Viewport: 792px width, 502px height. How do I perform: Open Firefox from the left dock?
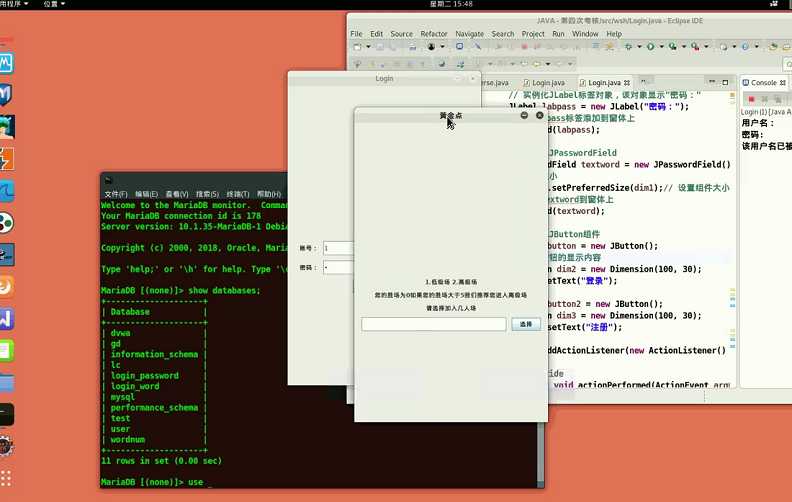pos(7,286)
